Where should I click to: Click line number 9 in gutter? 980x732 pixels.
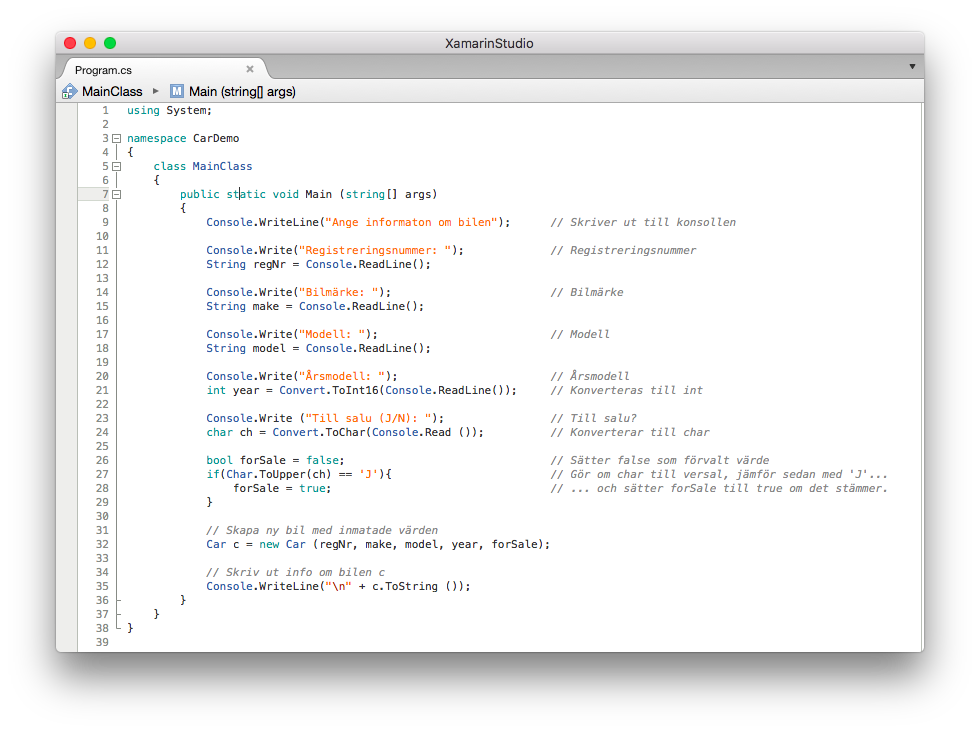(x=106, y=222)
